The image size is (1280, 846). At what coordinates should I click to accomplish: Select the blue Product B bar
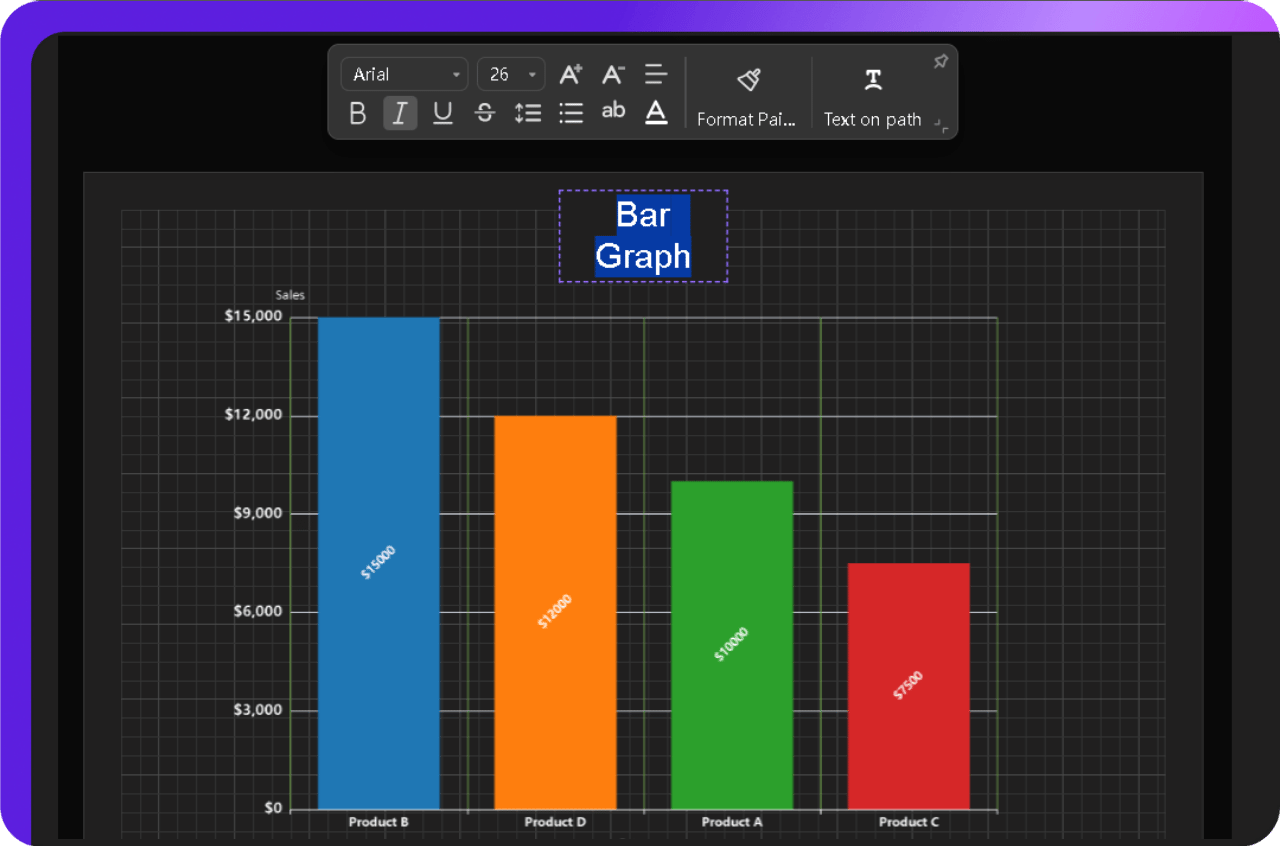point(379,563)
